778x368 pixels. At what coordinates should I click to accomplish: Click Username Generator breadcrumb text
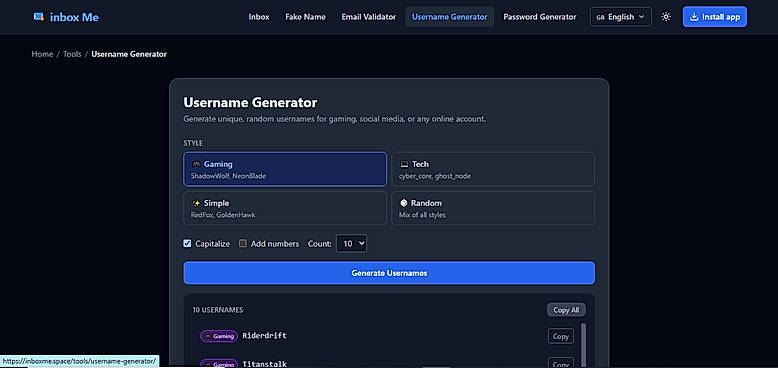click(129, 54)
